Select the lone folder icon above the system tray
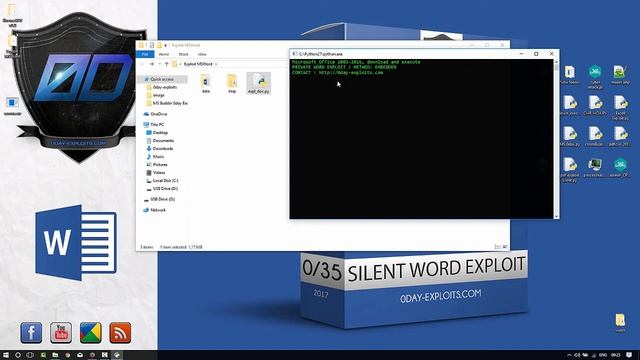Image resolution: width=640 pixels, height=360 pixels. click(620, 322)
